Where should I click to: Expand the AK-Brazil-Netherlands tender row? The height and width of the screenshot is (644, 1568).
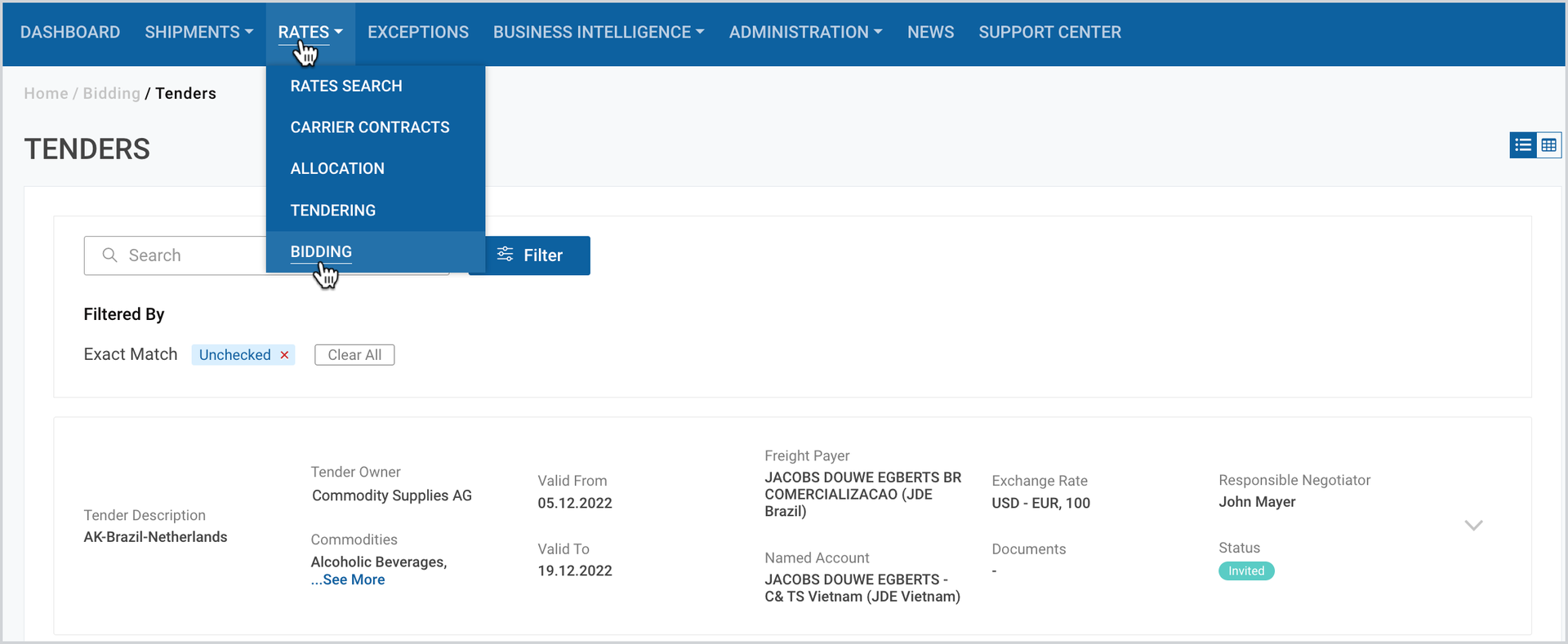tap(1473, 526)
